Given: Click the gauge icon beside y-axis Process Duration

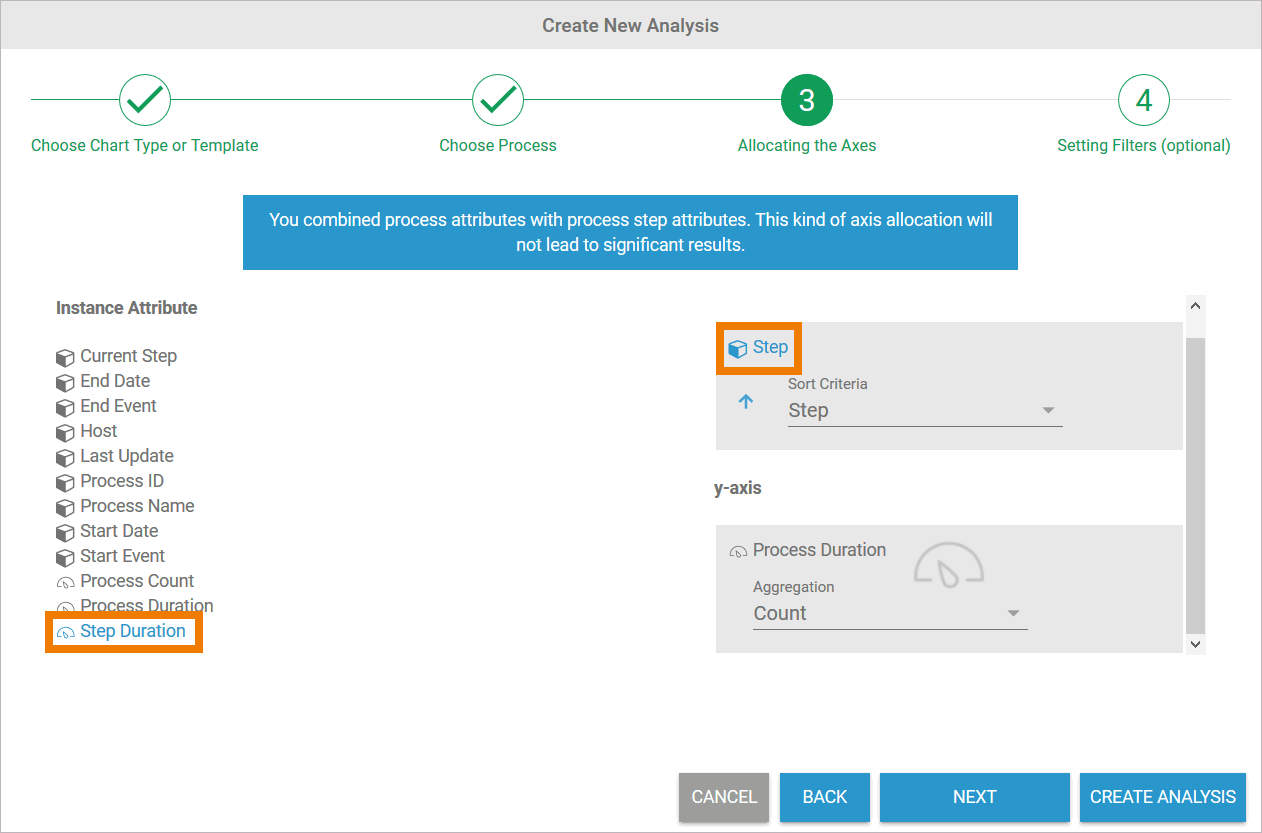Looking at the screenshot, I should click(738, 551).
